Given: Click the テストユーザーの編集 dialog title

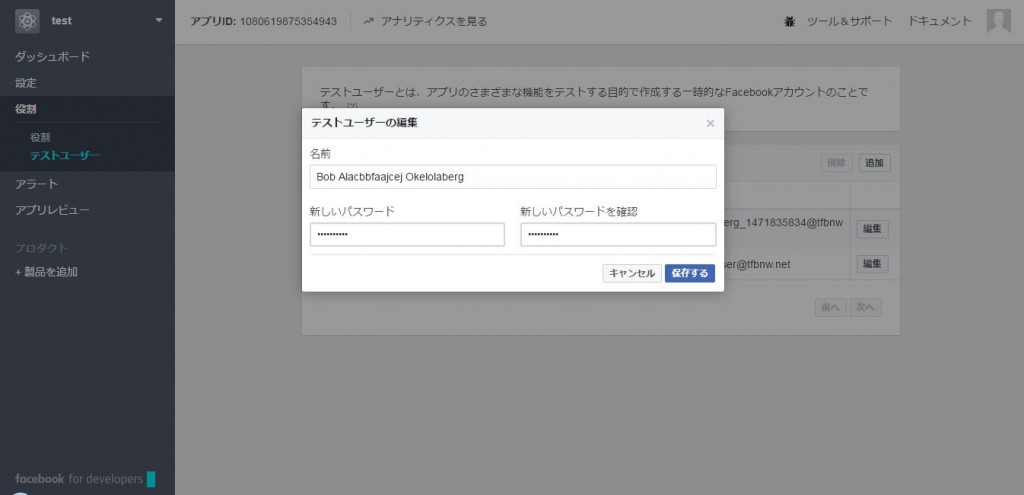Looking at the screenshot, I should [x=364, y=123].
